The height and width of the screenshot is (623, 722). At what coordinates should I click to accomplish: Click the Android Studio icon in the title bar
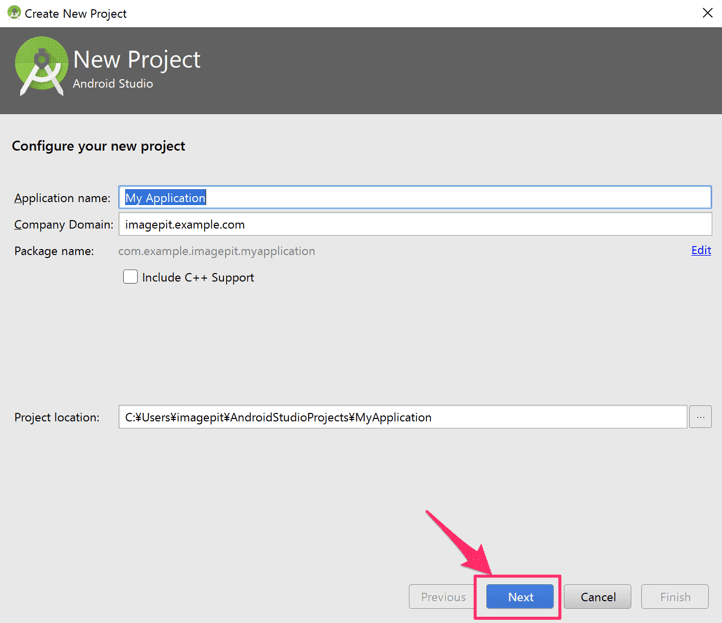tap(14, 13)
